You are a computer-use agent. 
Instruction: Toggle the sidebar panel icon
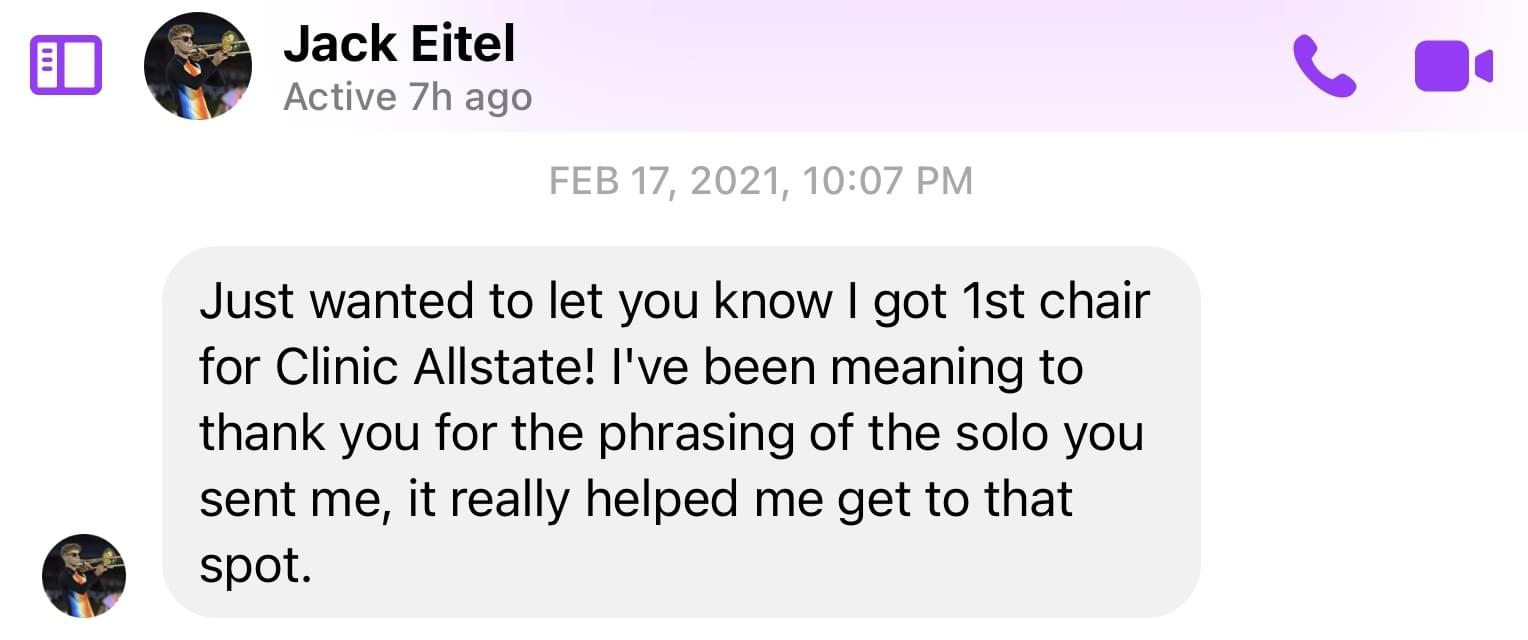66,65
